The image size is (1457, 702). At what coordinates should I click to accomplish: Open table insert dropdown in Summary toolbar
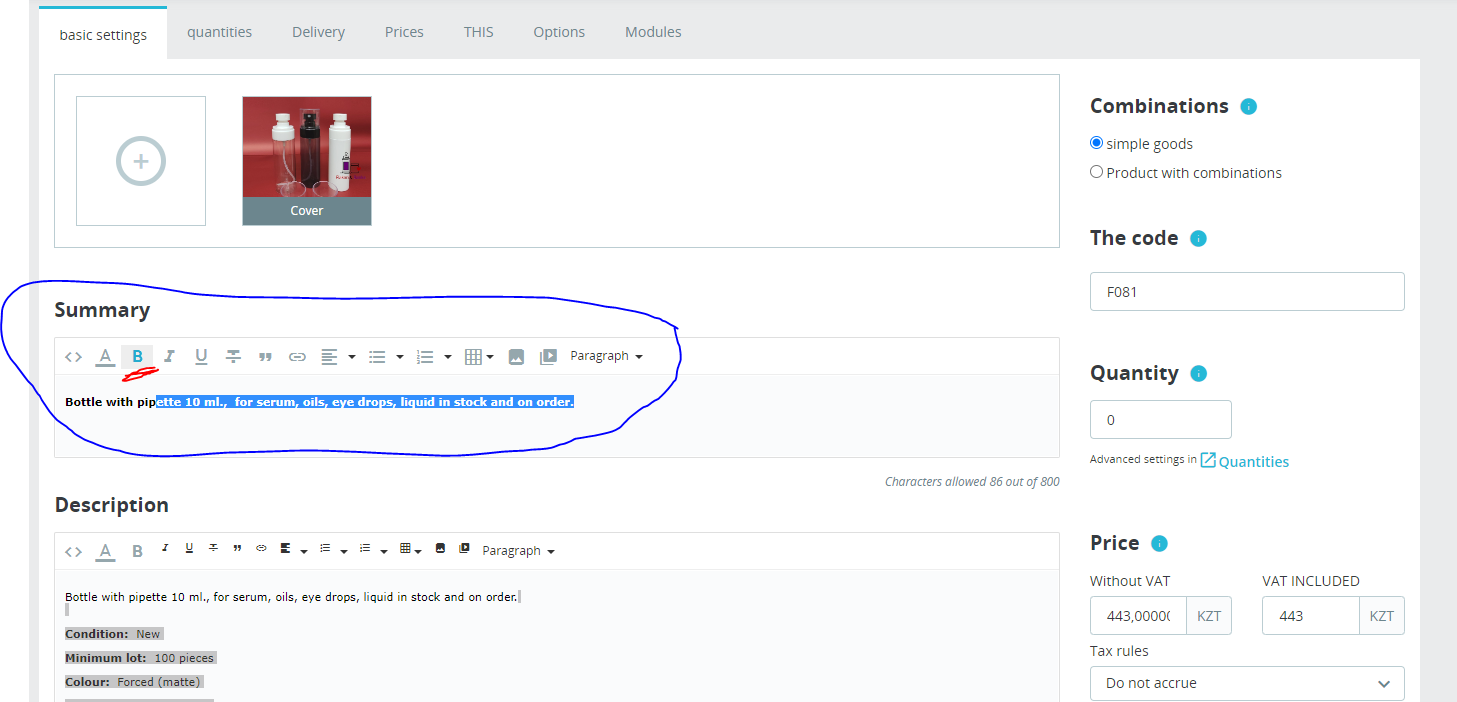pos(479,356)
